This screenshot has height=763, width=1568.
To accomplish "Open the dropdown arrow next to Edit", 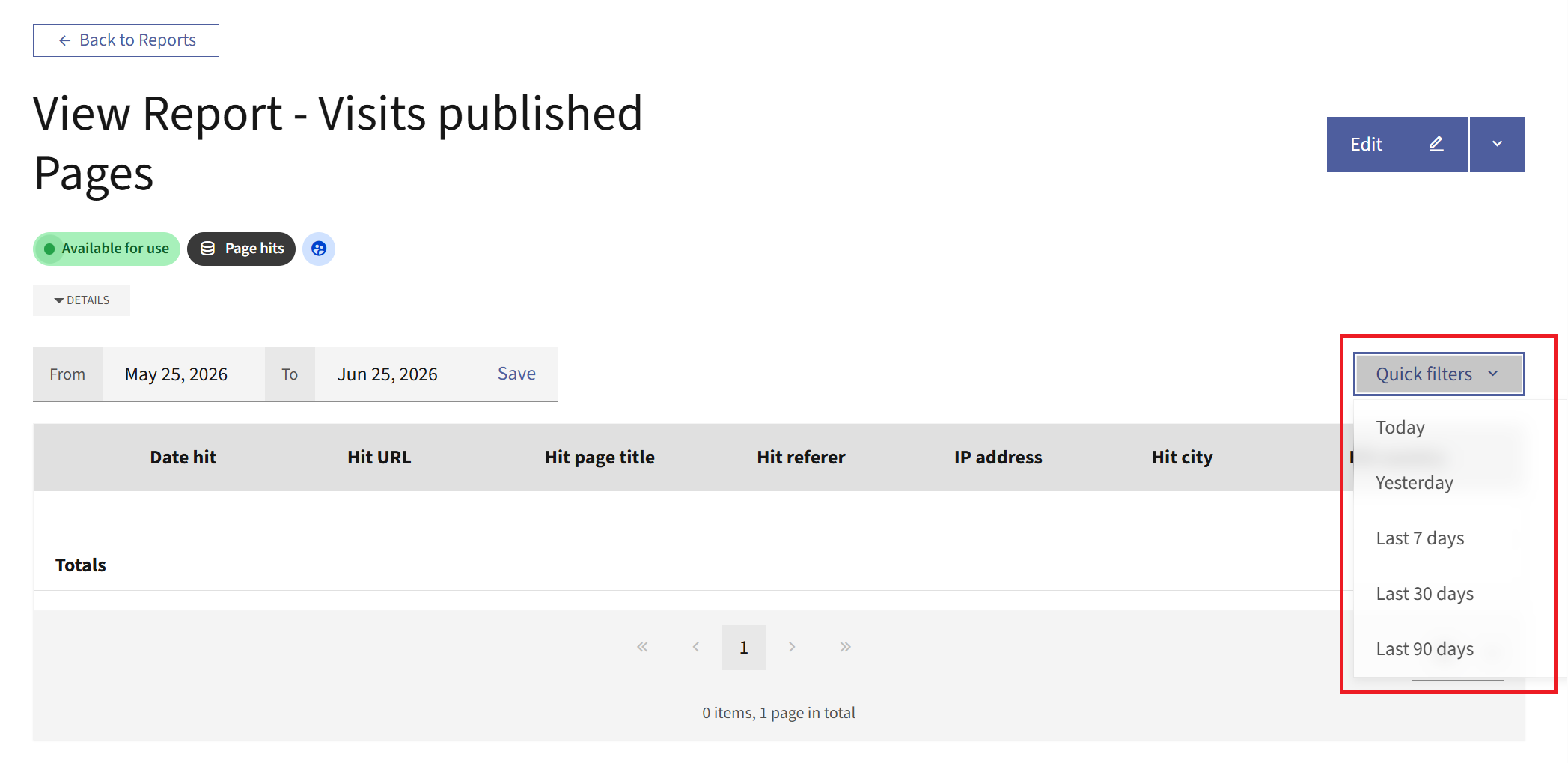I will tap(1497, 144).
